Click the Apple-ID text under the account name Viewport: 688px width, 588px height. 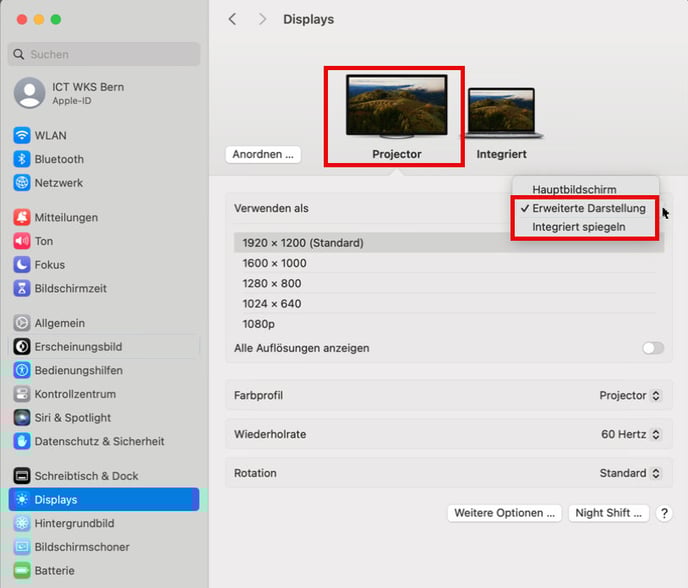tap(72, 101)
